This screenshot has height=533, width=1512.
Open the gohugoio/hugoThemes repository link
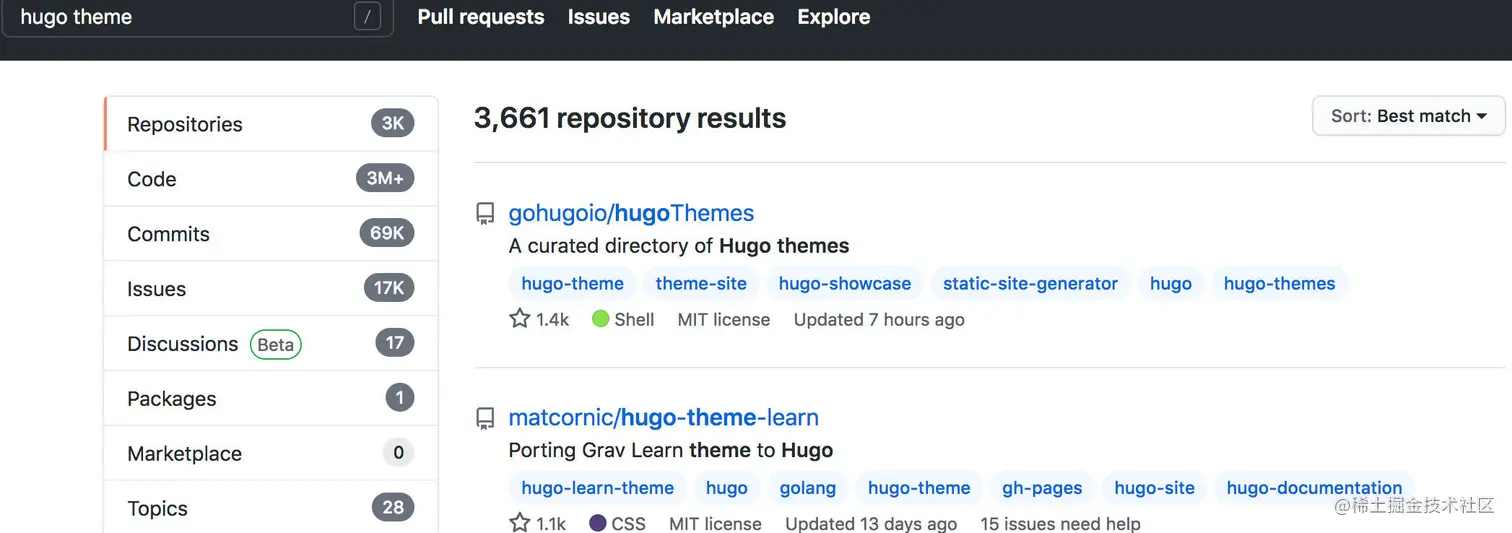coord(631,213)
